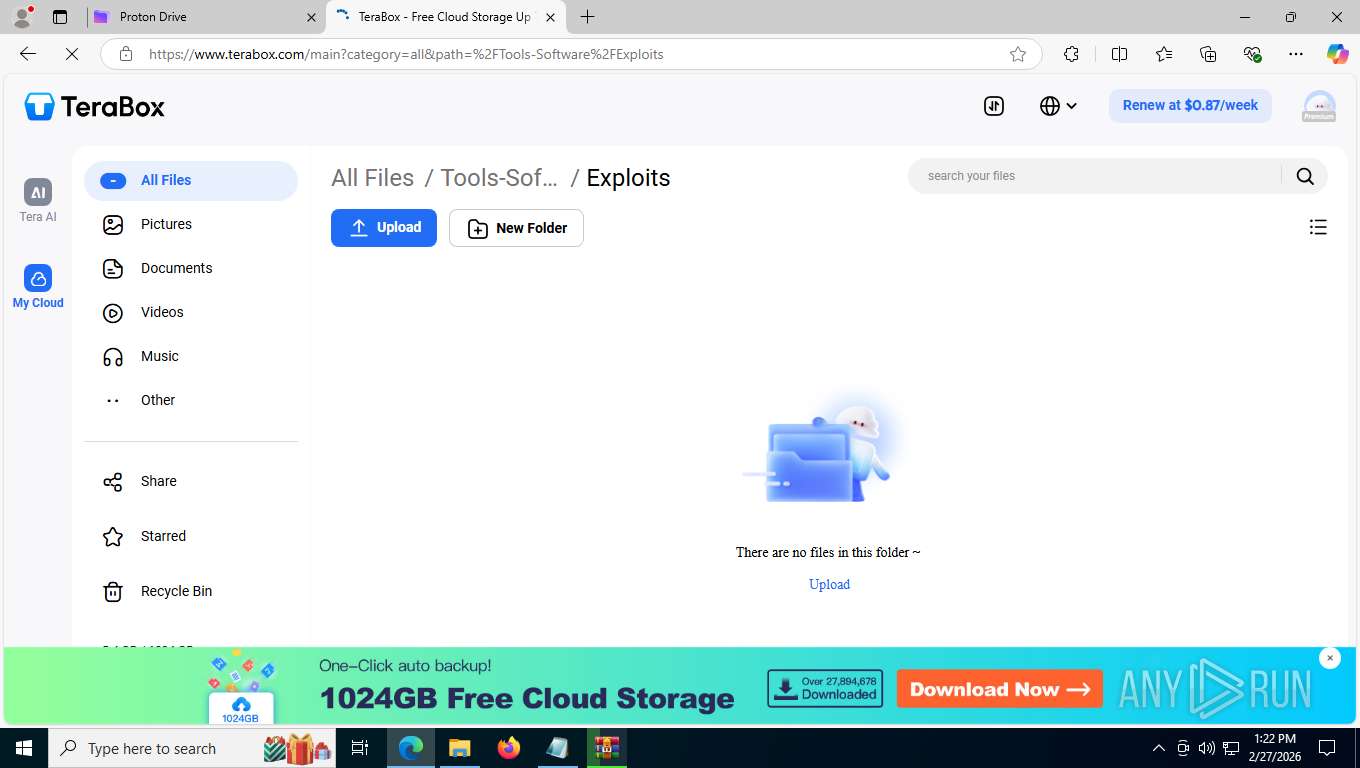This screenshot has height=768, width=1360.
Task: Open Tera AI from the sidebar
Action: pos(38,201)
